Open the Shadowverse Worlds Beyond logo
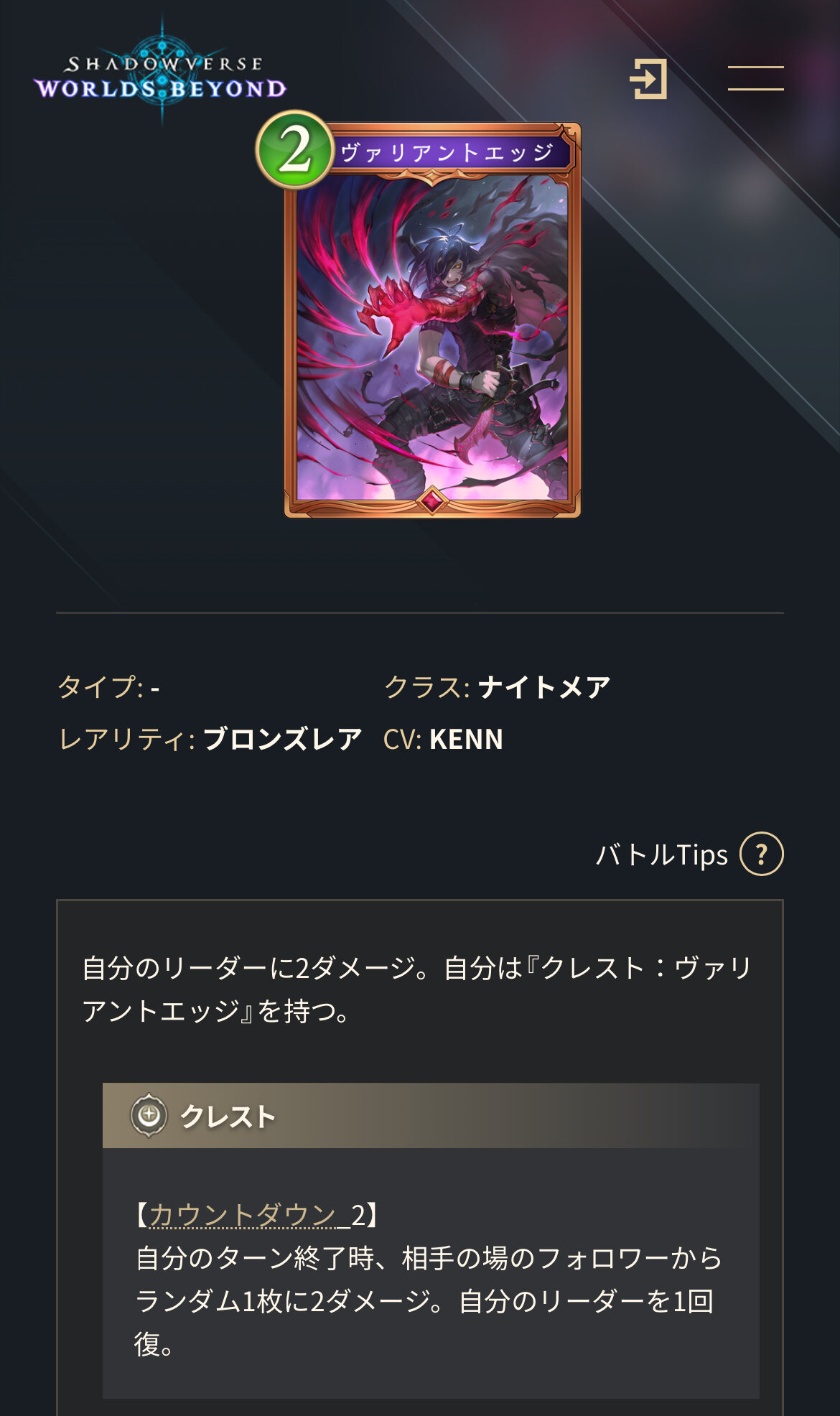Image resolution: width=840 pixels, height=1416 pixels. point(160,73)
